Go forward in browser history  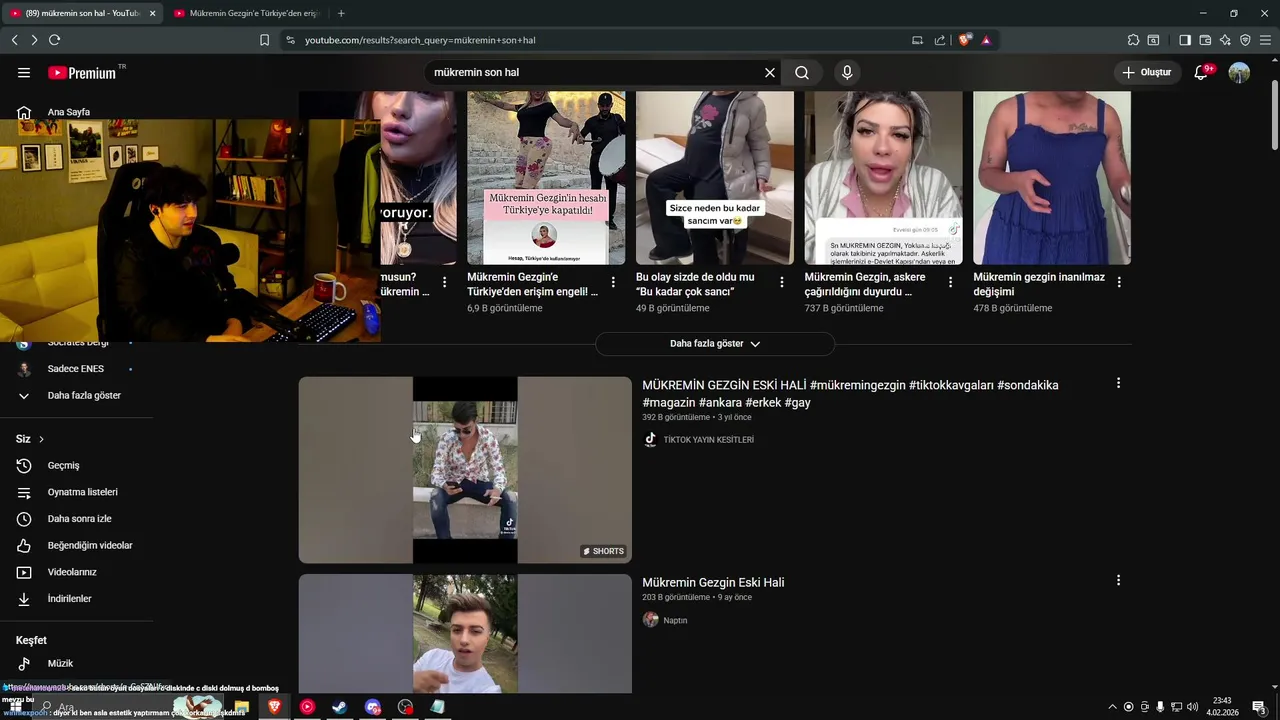click(34, 40)
